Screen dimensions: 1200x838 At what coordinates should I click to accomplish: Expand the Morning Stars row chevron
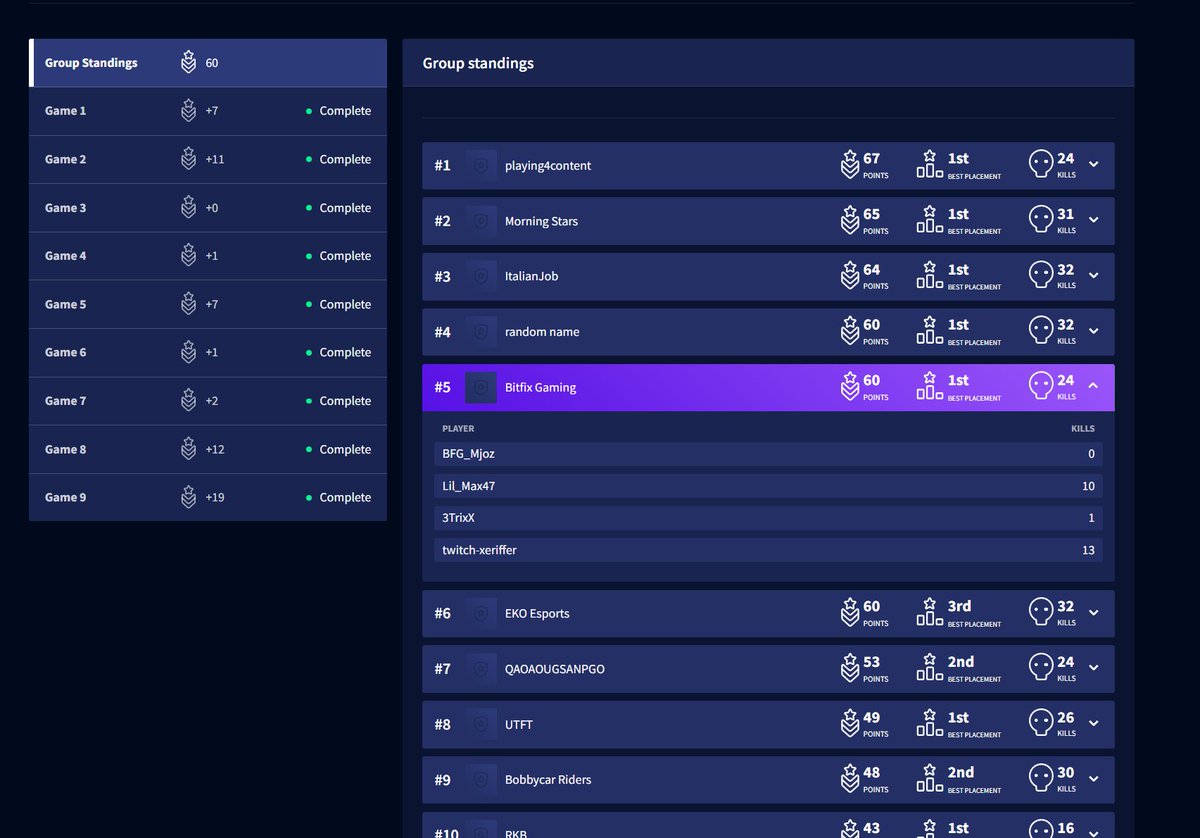[1093, 221]
